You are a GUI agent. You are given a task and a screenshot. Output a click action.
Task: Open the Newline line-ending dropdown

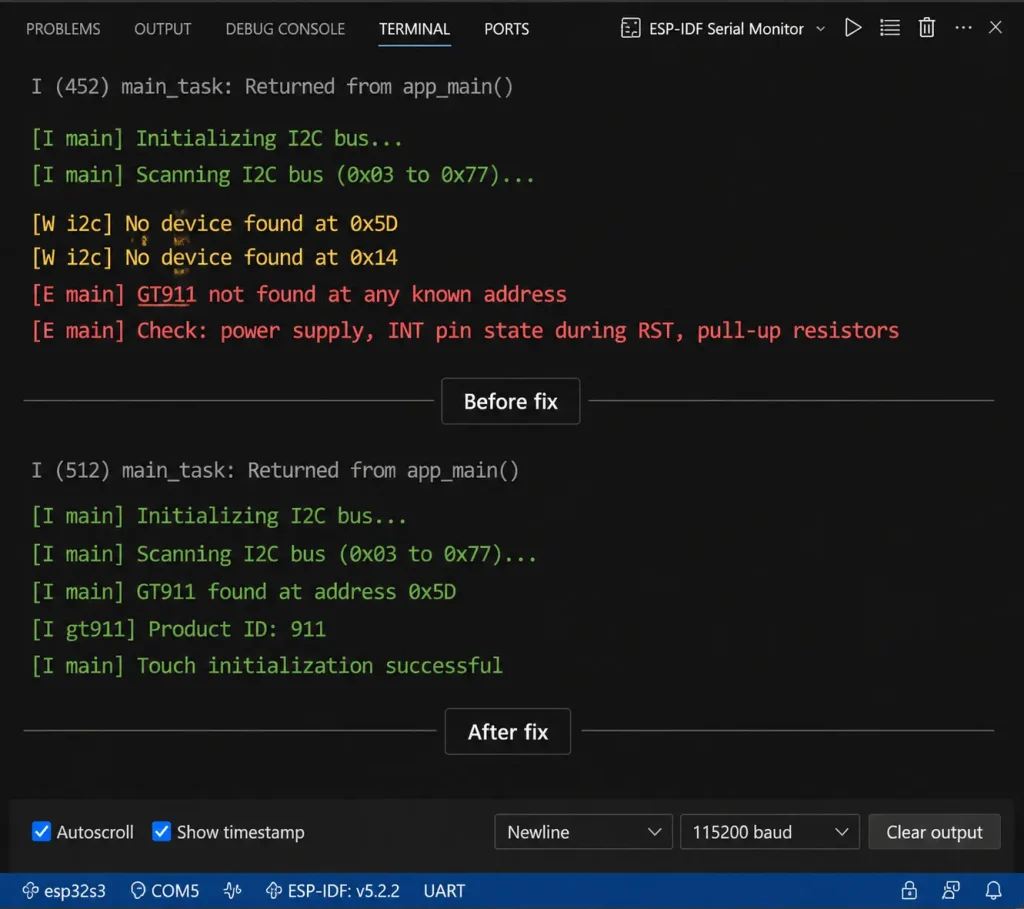pos(583,832)
